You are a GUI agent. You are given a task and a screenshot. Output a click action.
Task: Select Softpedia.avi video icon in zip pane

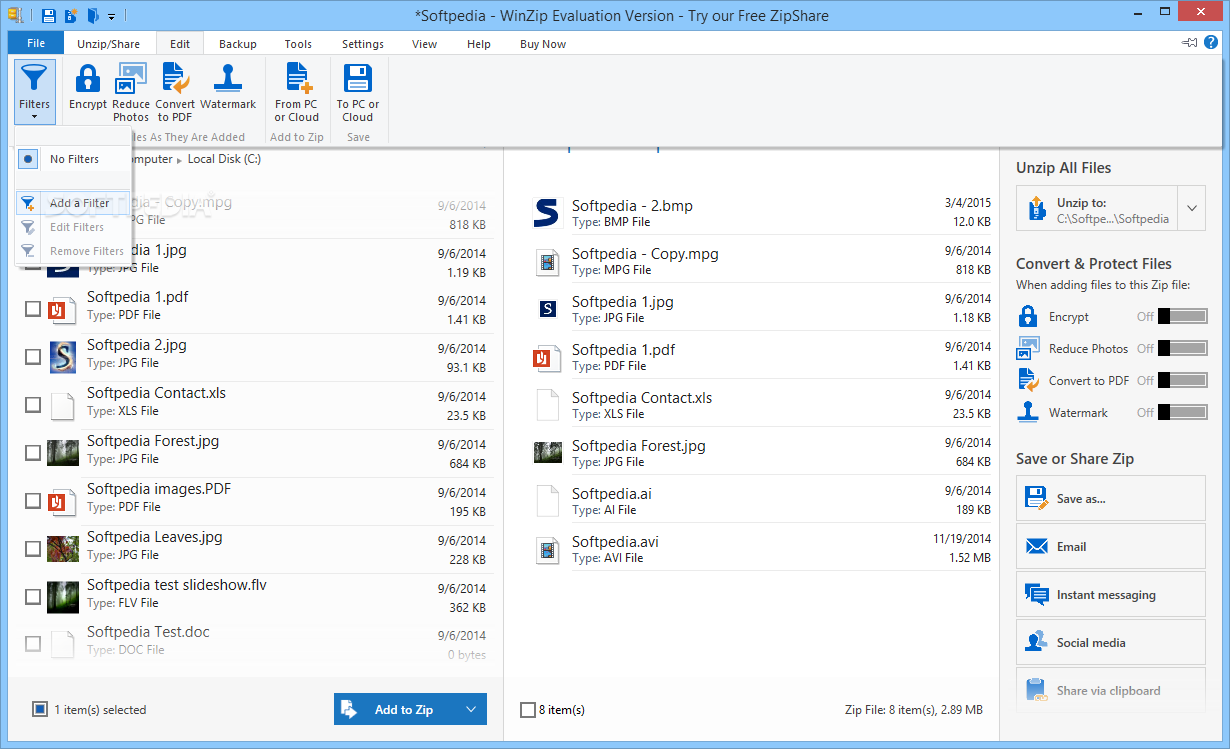pyautogui.click(x=547, y=549)
